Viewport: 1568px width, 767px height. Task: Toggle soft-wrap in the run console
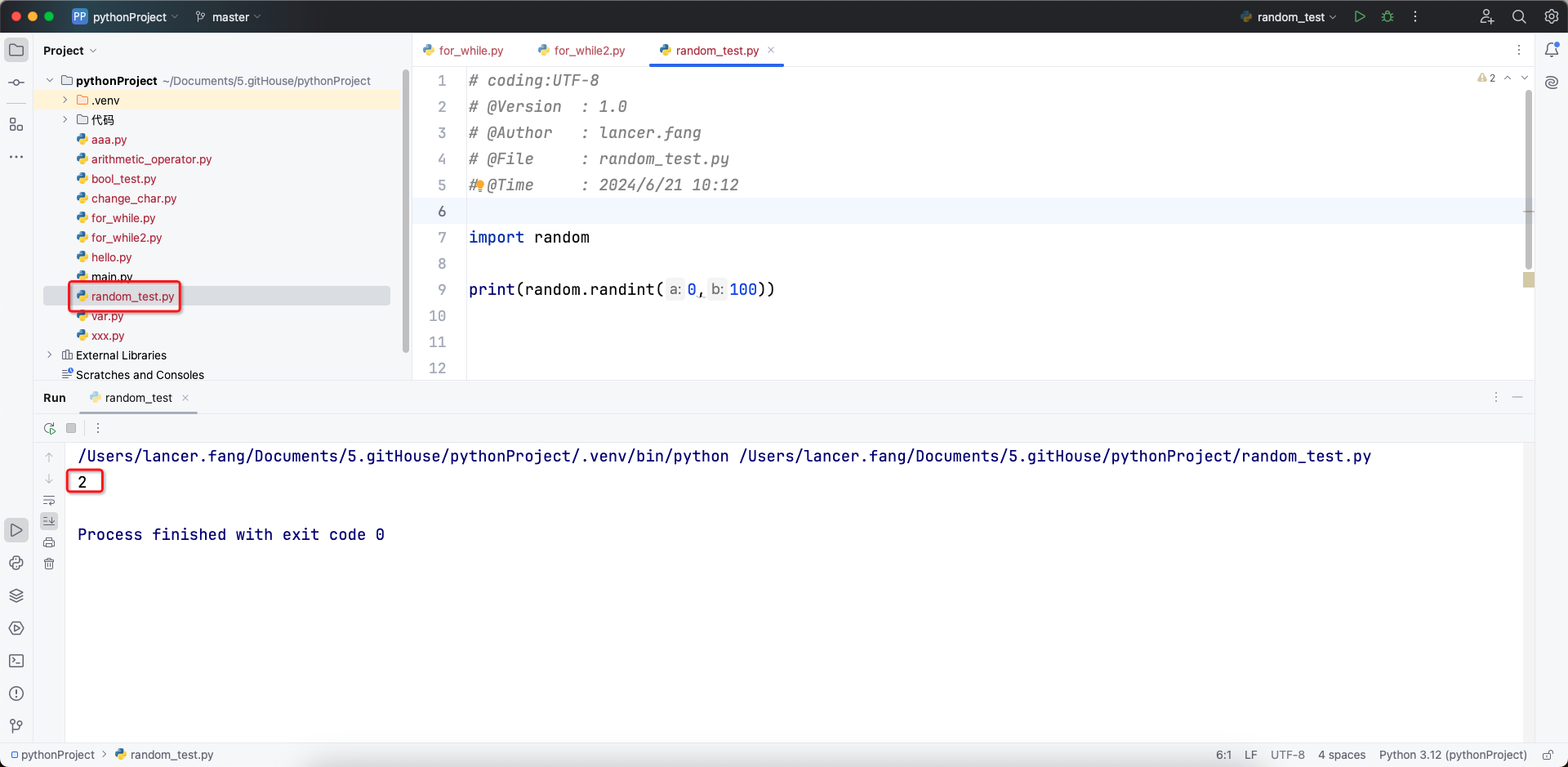(49, 500)
